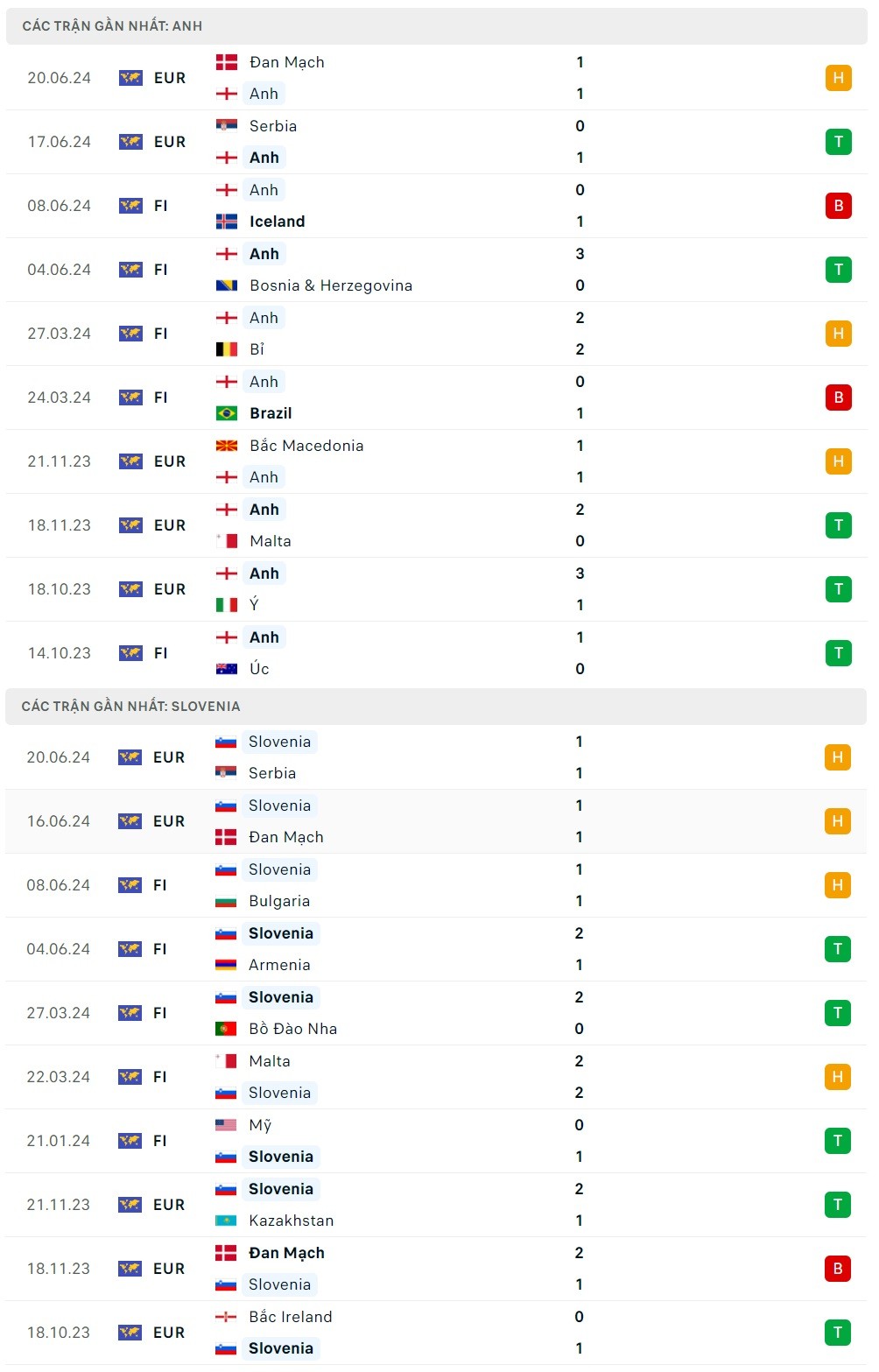Open the Kazakhstan team link

291,1221
